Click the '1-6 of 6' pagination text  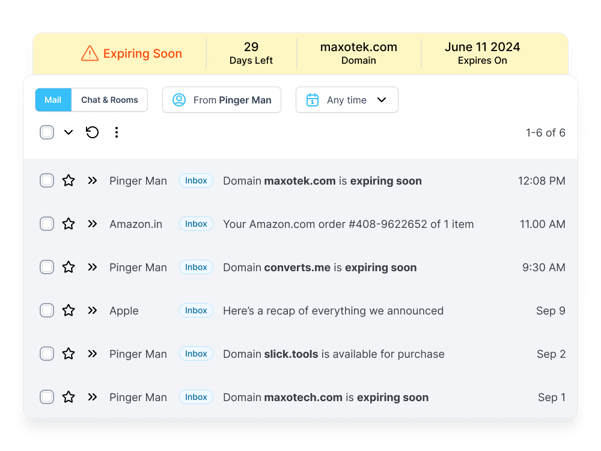tap(545, 133)
